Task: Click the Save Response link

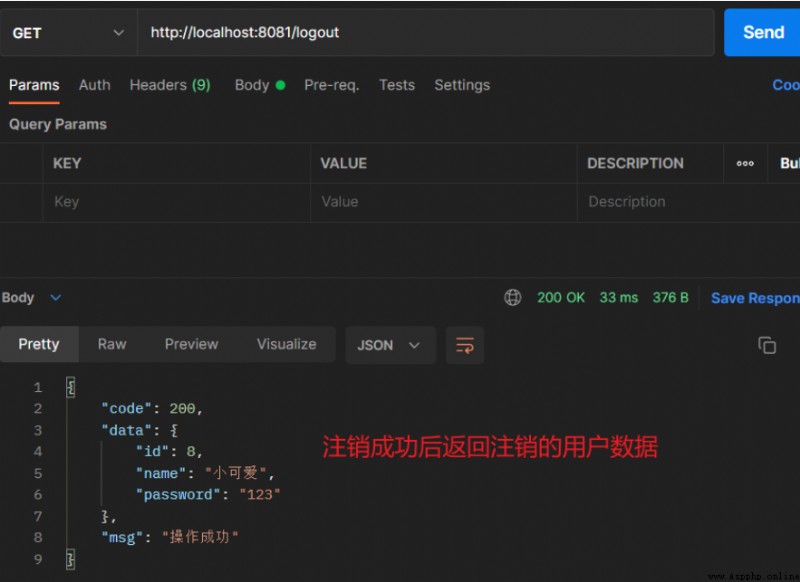Action: [x=755, y=298]
